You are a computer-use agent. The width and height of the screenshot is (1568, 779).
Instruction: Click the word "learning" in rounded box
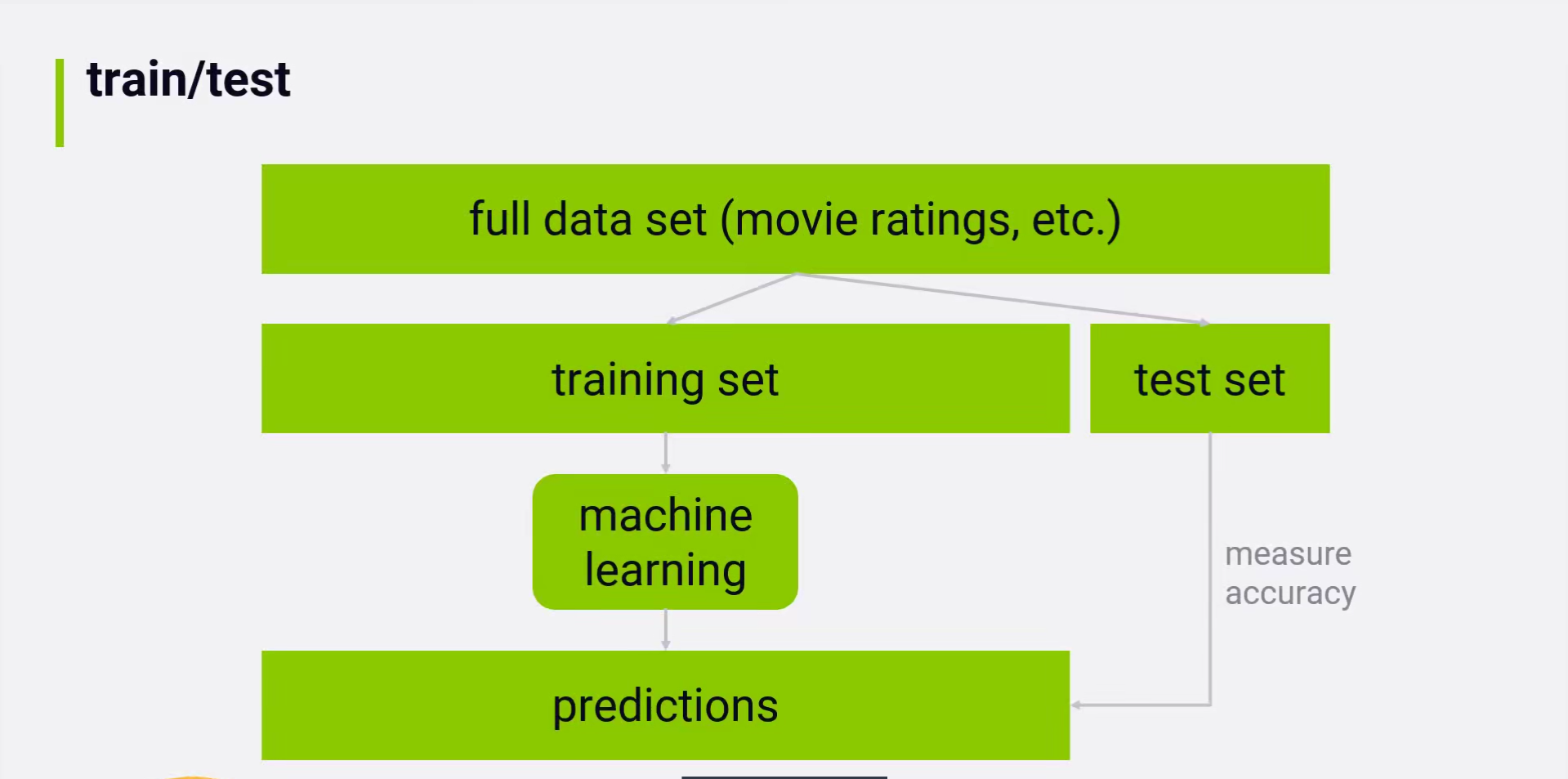665,570
